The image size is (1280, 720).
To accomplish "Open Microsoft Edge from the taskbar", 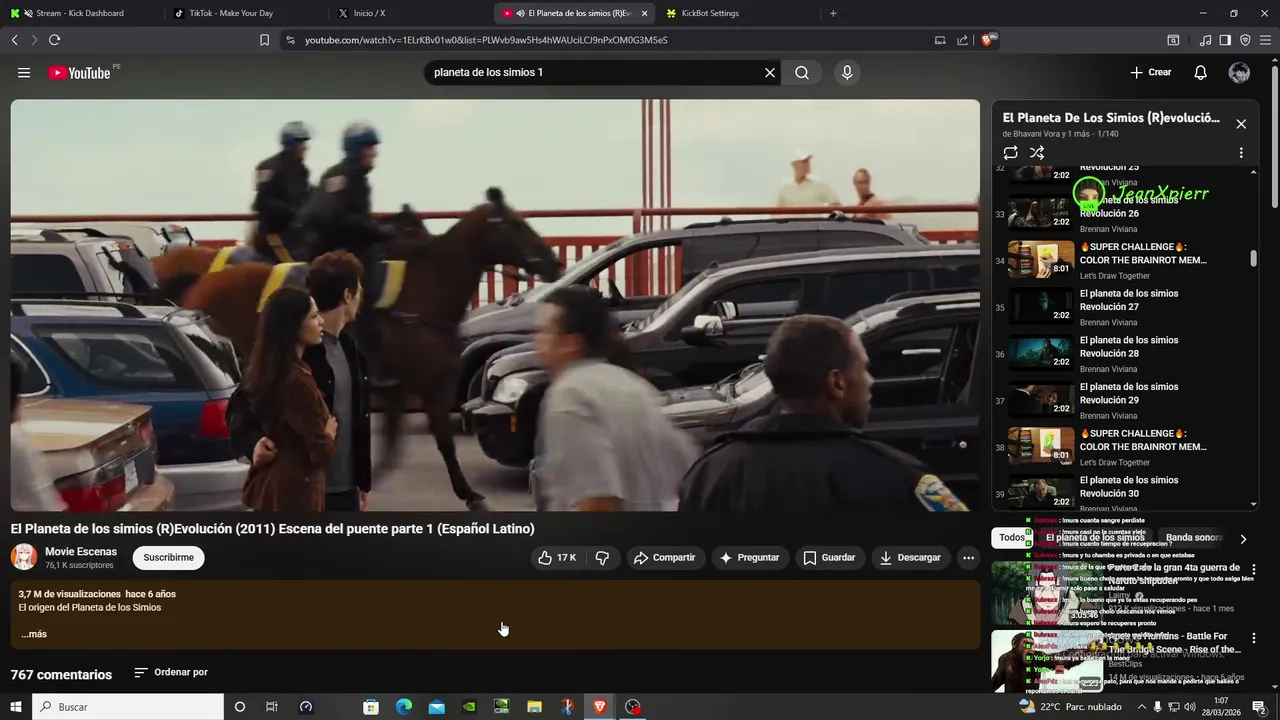I will click(404, 707).
